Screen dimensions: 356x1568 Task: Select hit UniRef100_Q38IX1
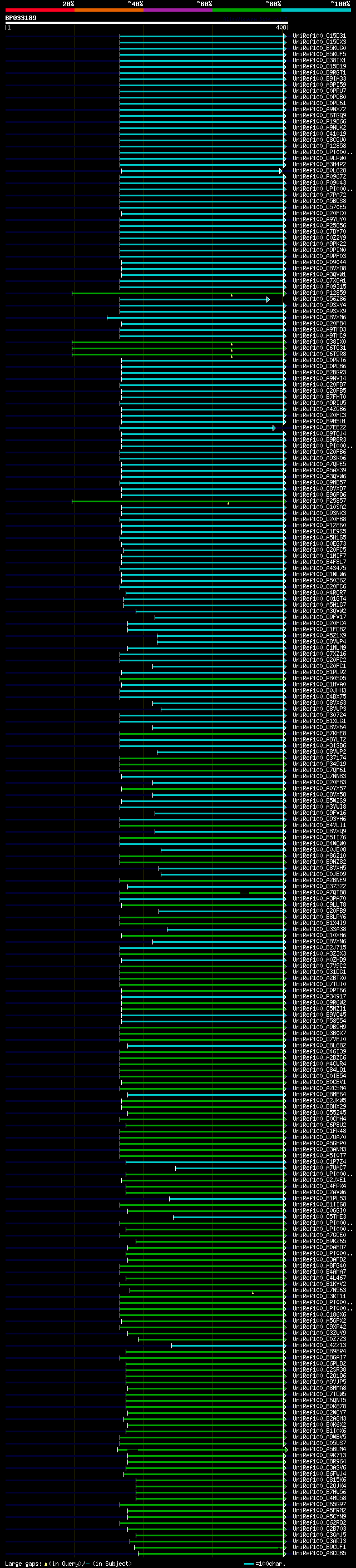pyautogui.click(x=319, y=60)
